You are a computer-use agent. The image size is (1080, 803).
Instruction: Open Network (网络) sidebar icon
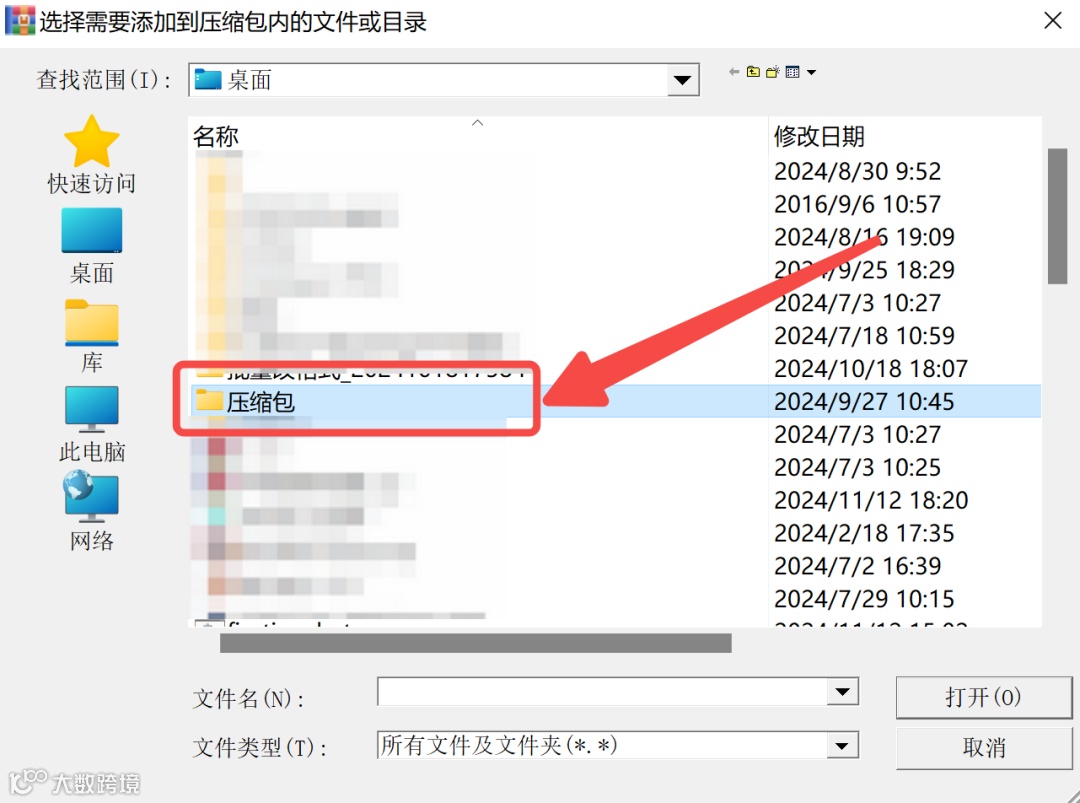[91, 497]
